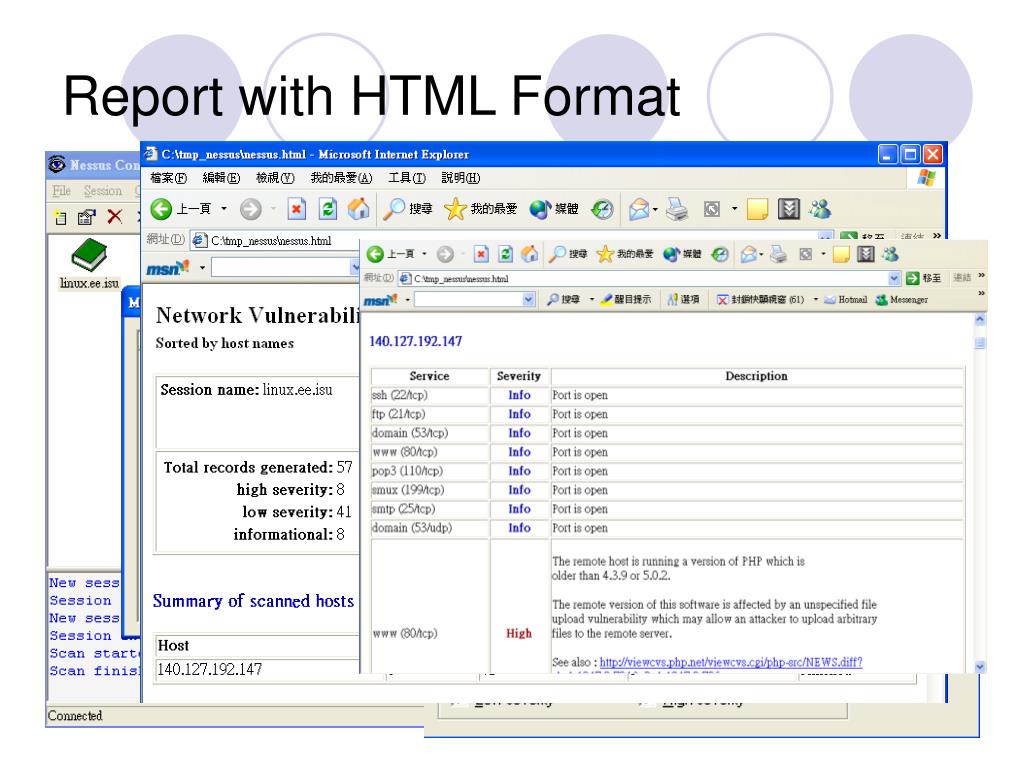This screenshot has width=1024, height=768.
Task: Click red X delete icon in Nessus Console
Action: click(115, 216)
